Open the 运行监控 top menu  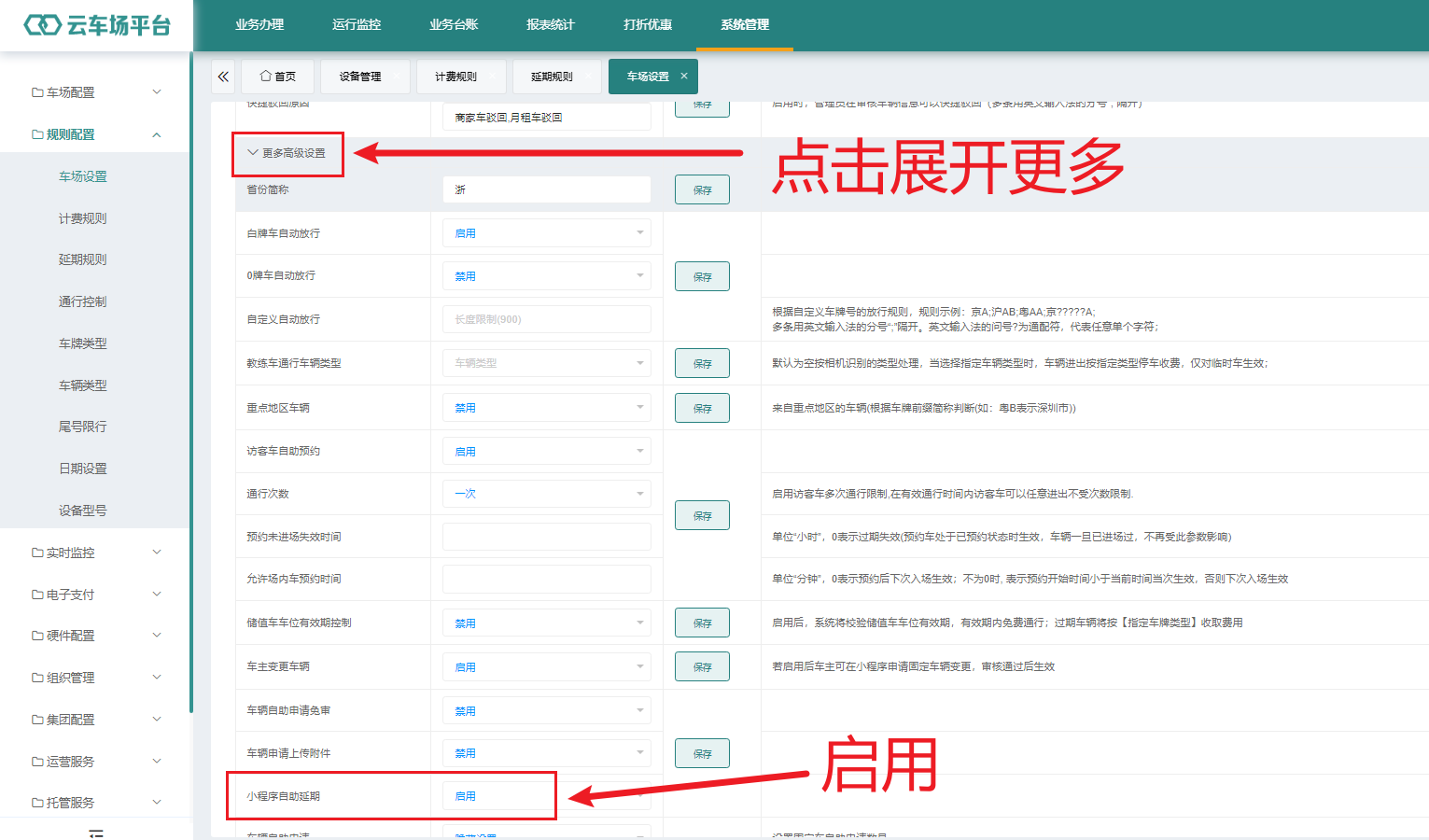click(x=357, y=25)
